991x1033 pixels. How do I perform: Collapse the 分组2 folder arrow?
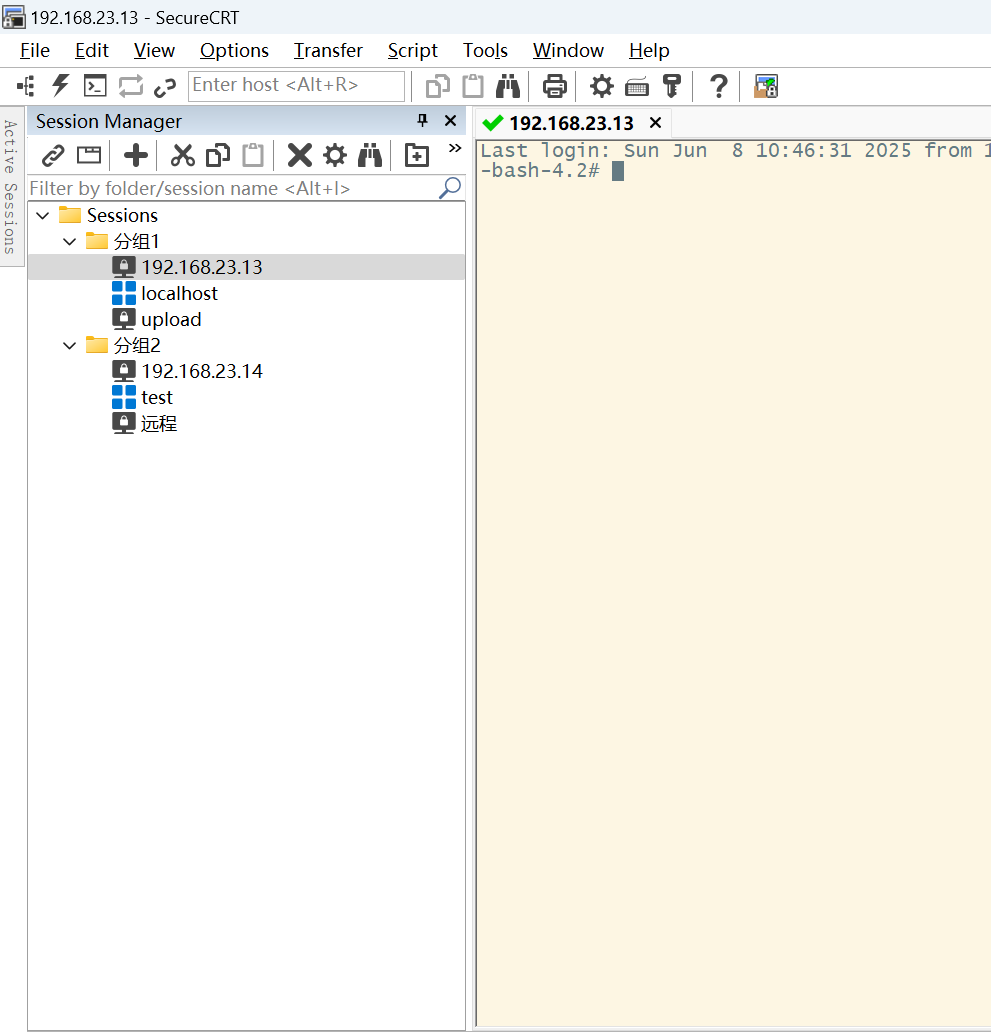pyautogui.click(x=69, y=345)
